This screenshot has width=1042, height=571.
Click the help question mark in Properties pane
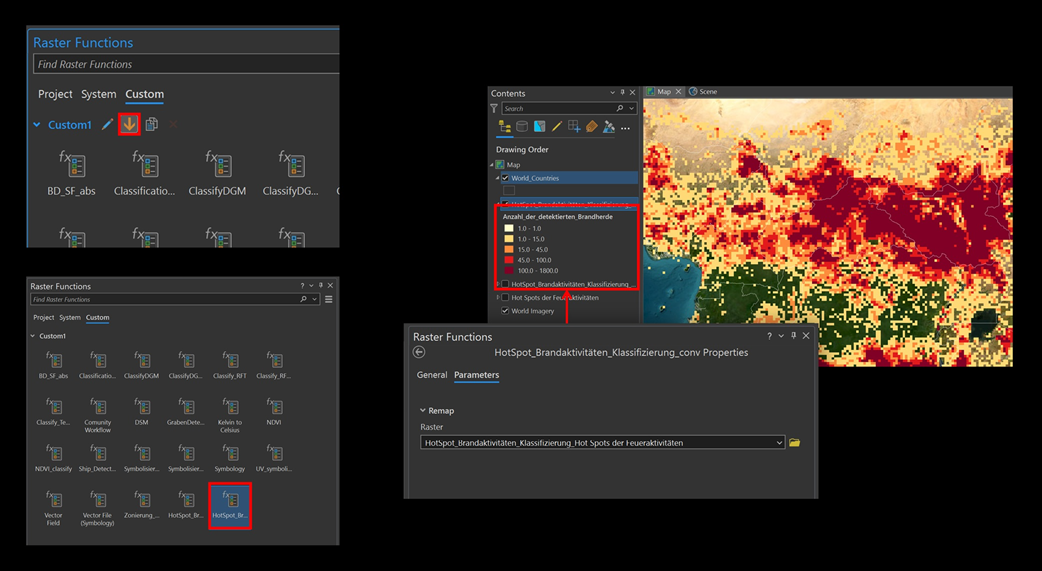770,336
